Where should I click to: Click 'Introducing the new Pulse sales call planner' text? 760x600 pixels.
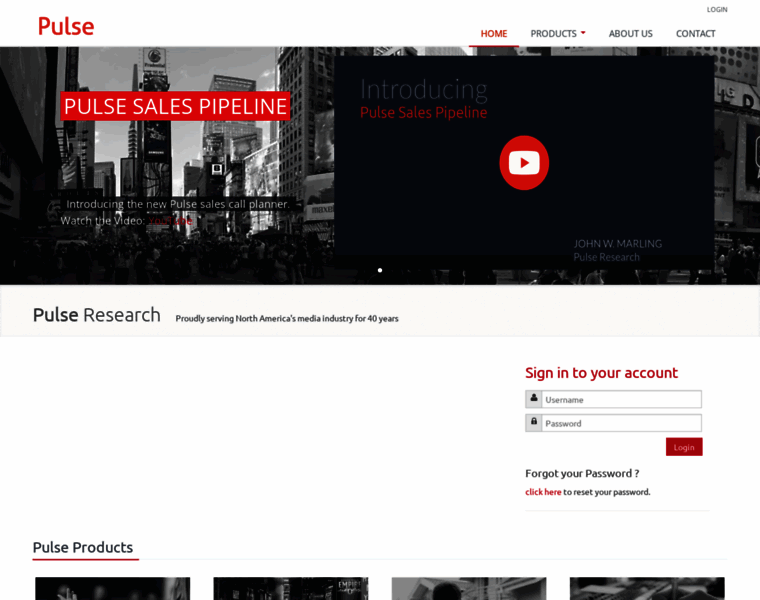point(177,204)
